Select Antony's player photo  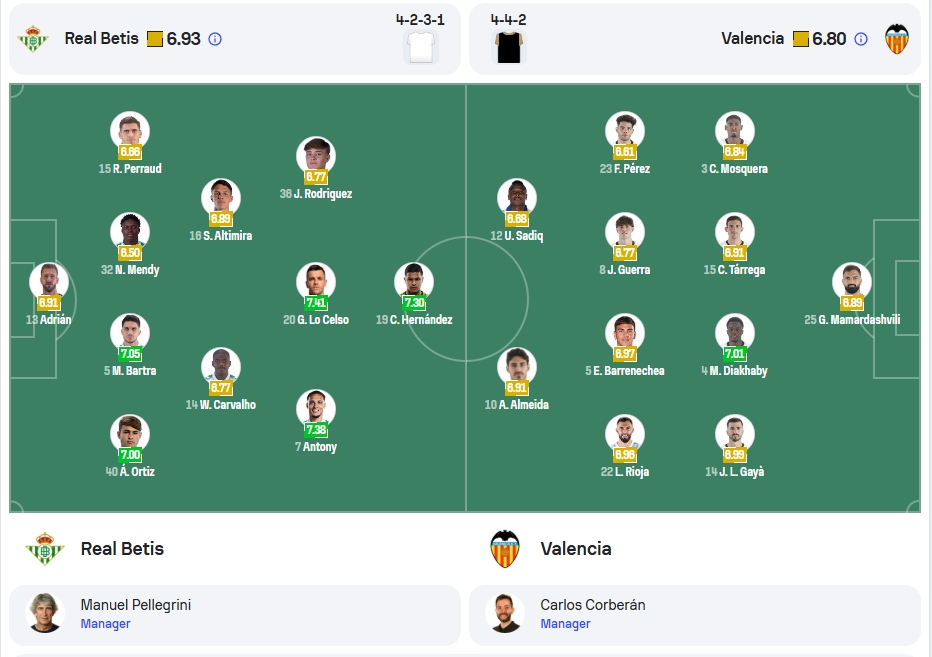316,408
